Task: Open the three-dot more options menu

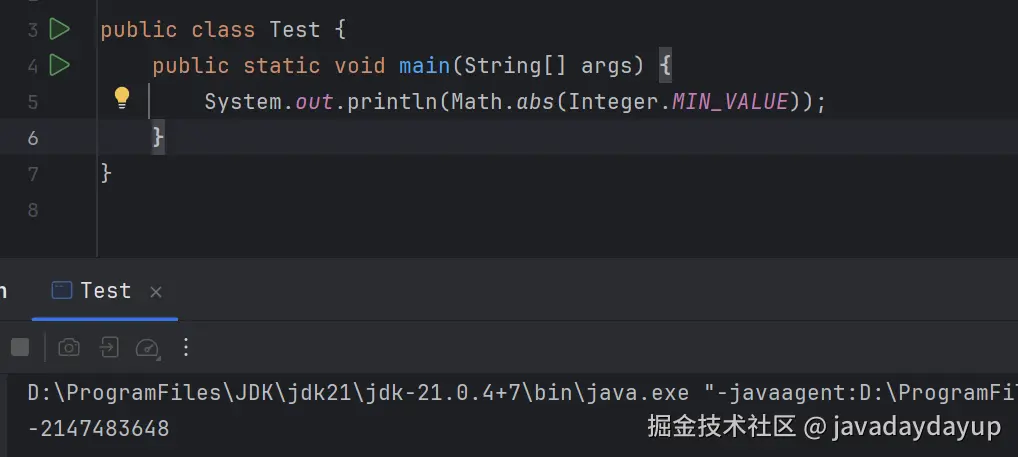Action: pos(186,347)
